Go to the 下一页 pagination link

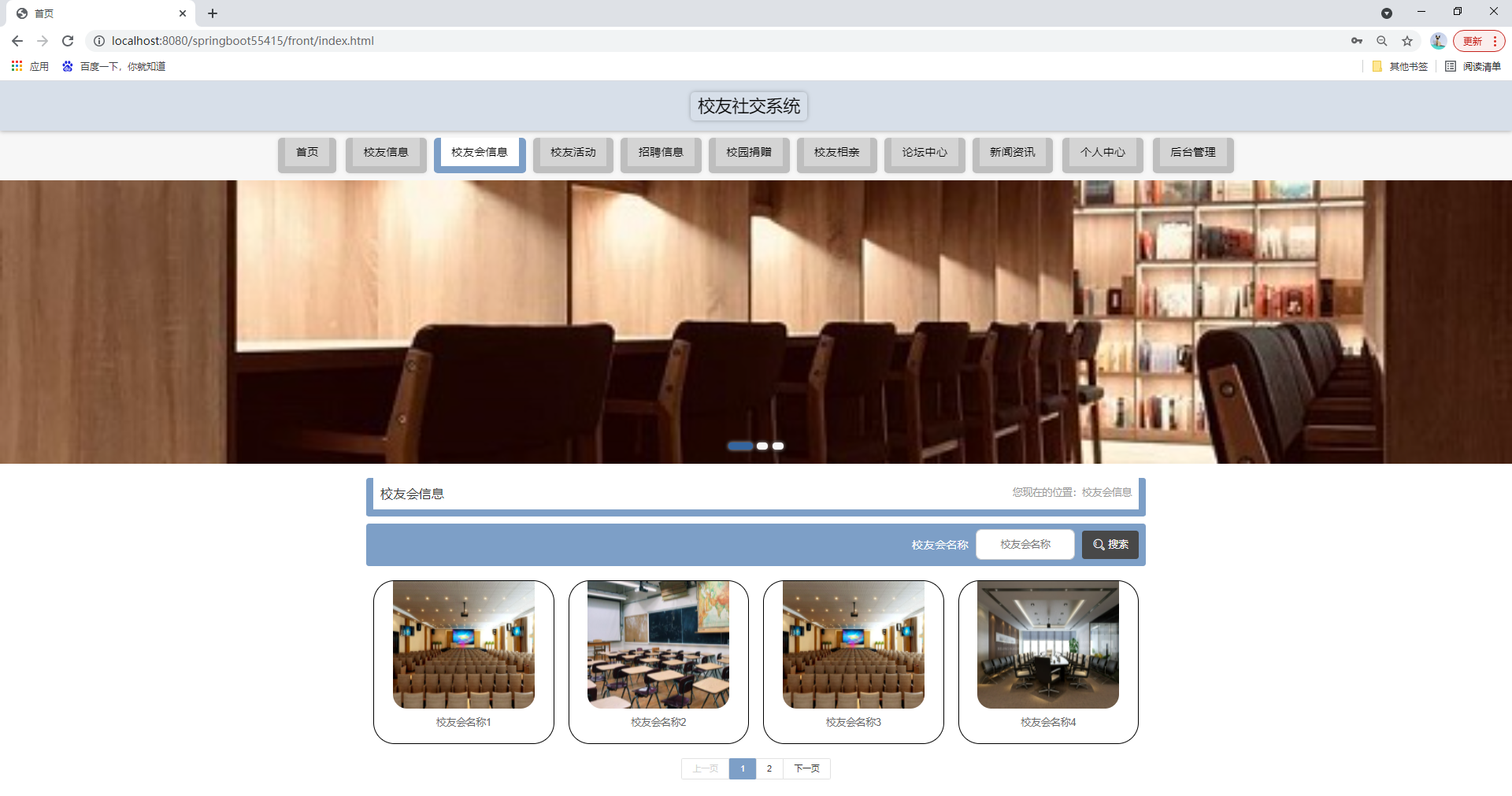click(x=806, y=768)
